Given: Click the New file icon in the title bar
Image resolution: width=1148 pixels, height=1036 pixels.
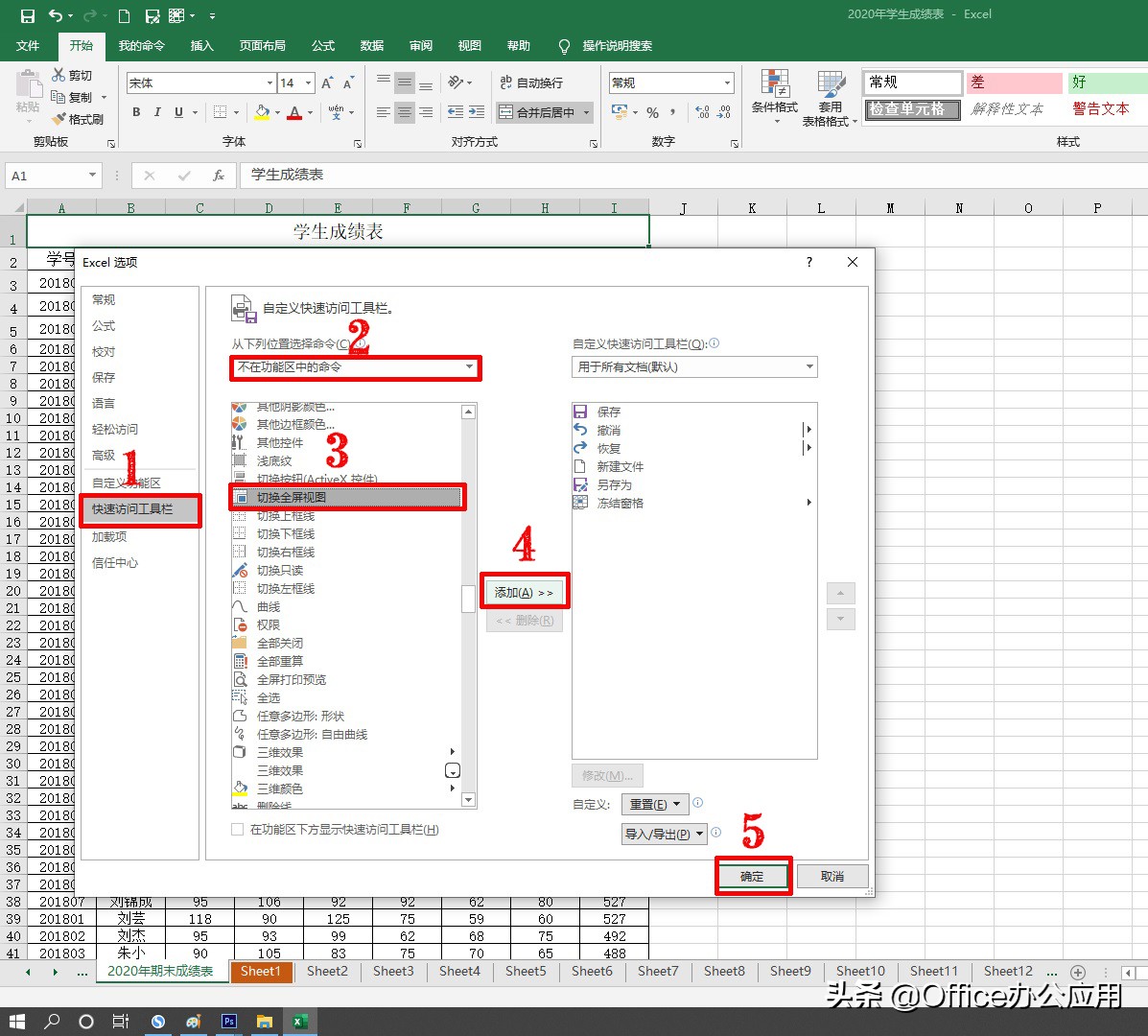Looking at the screenshot, I should coord(124,15).
